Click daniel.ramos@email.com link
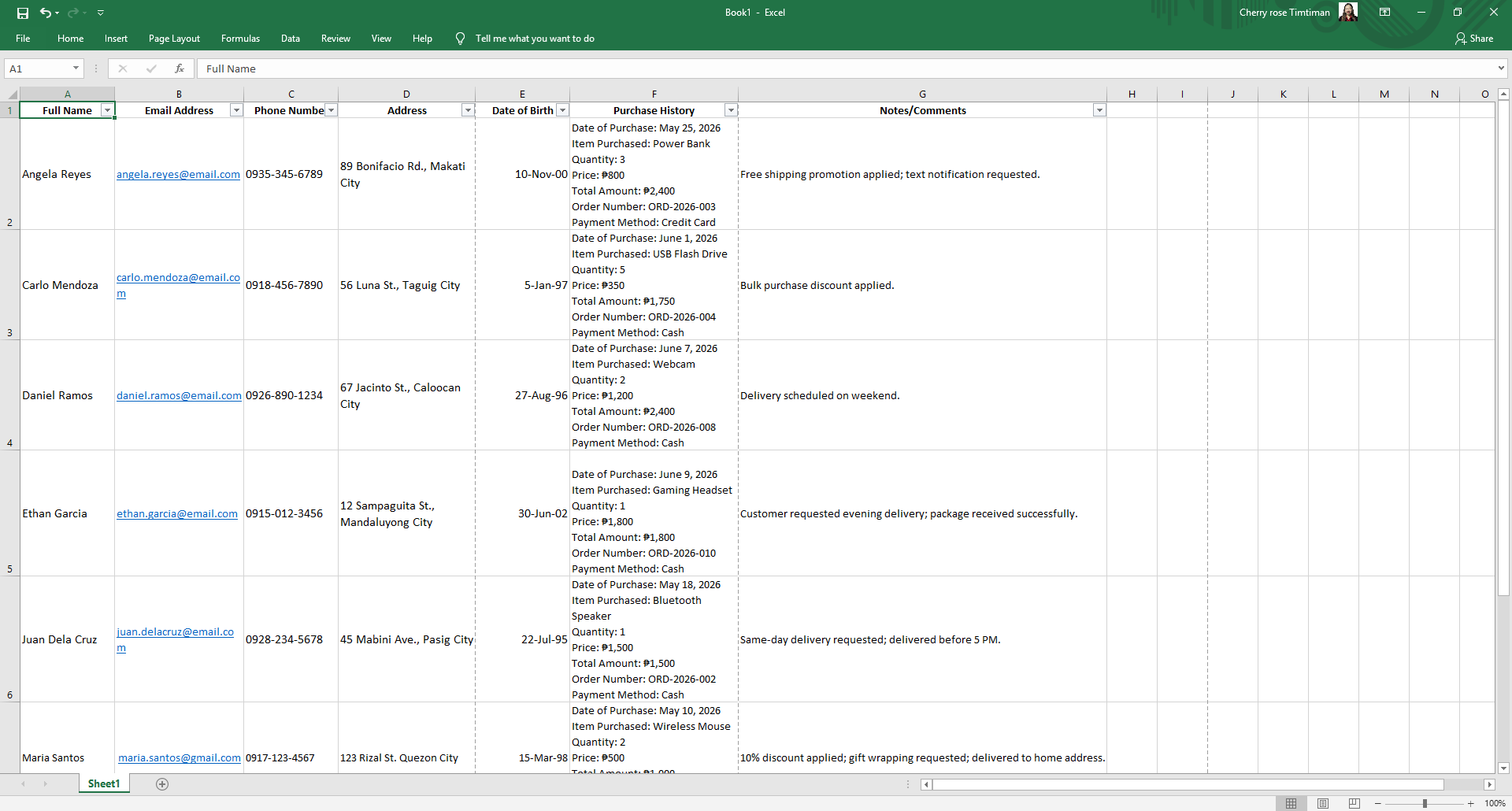The width and height of the screenshot is (1512, 811). pyautogui.click(x=179, y=396)
